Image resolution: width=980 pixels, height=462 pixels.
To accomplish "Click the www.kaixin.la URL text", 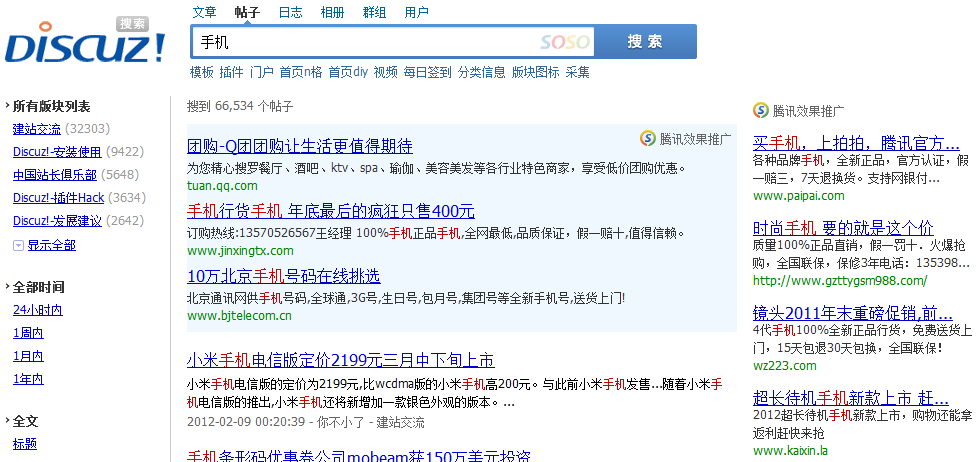I will (791, 451).
